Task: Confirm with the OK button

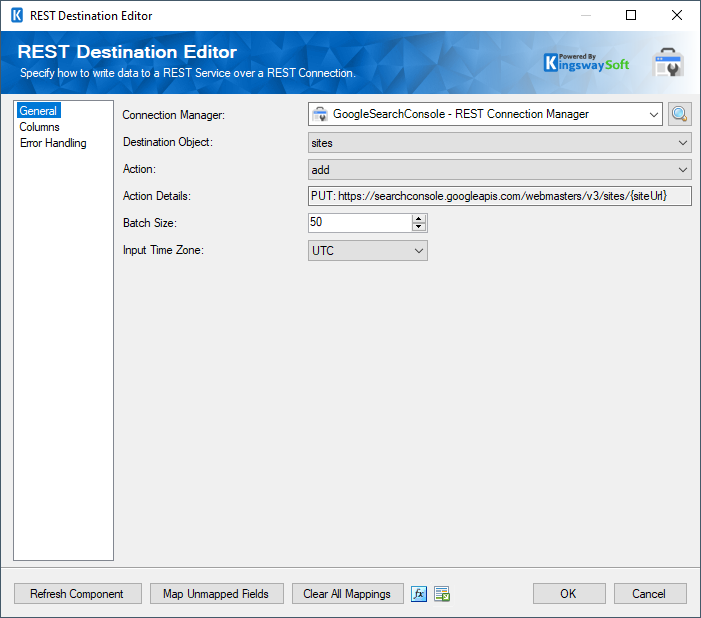Action: point(569,594)
